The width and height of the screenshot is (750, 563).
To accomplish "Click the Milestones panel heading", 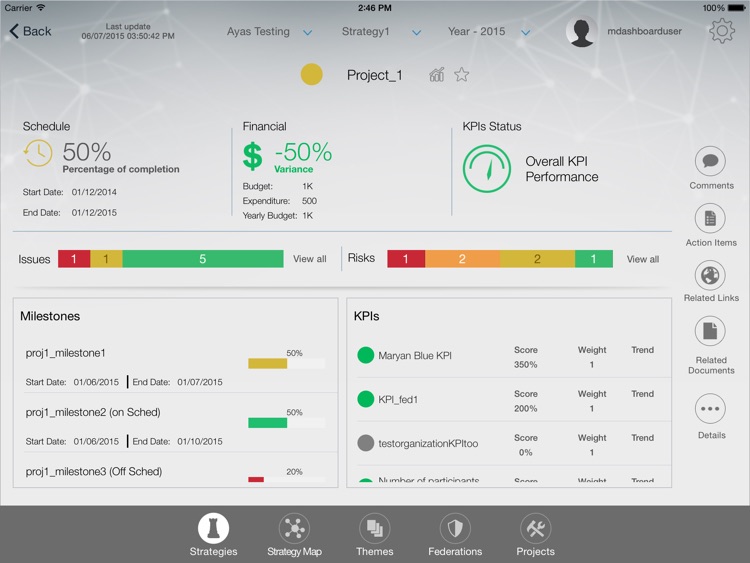I will pos(50,316).
